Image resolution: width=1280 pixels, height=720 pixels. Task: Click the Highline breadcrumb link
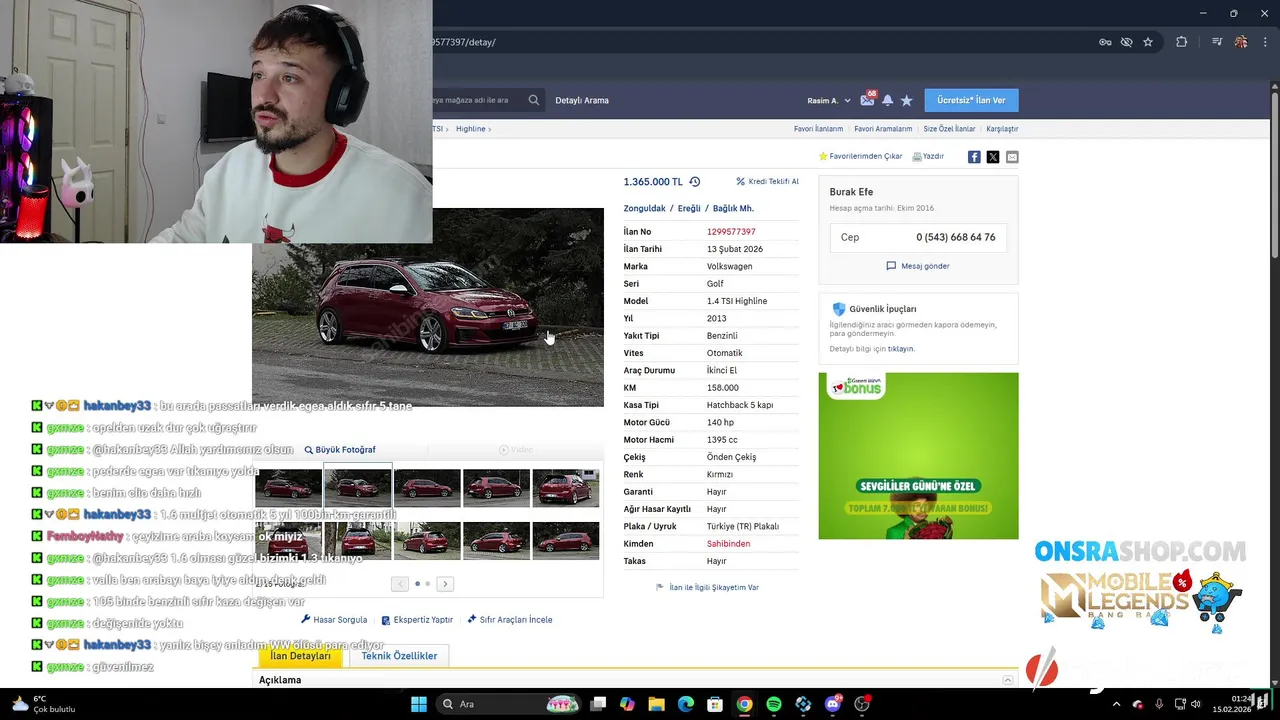471,129
